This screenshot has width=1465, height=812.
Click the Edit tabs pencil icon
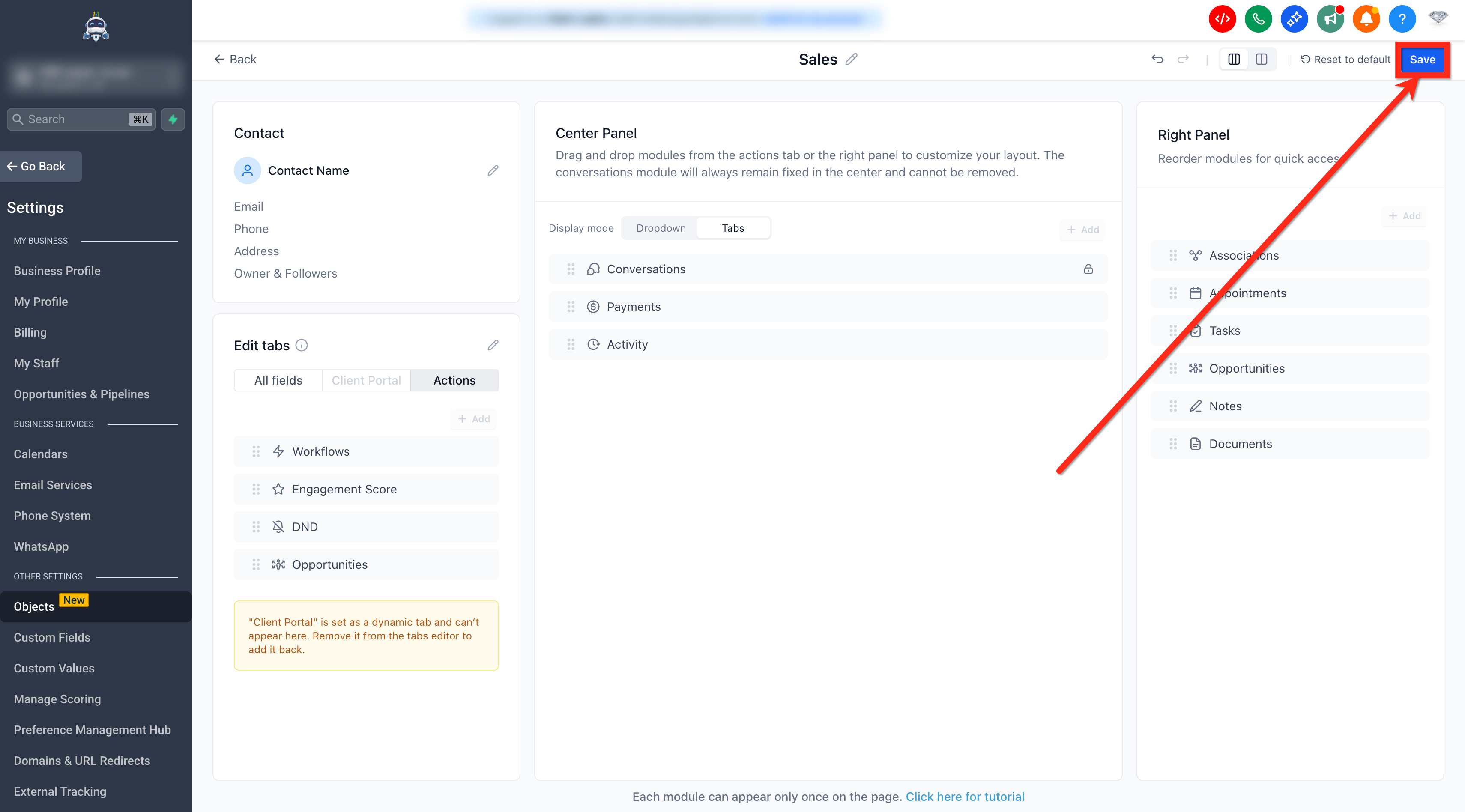tap(493, 345)
